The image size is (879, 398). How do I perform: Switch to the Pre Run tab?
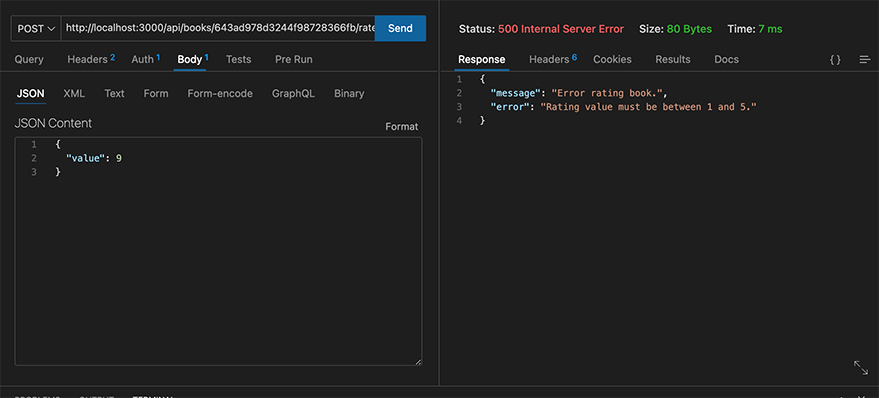(294, 59)
